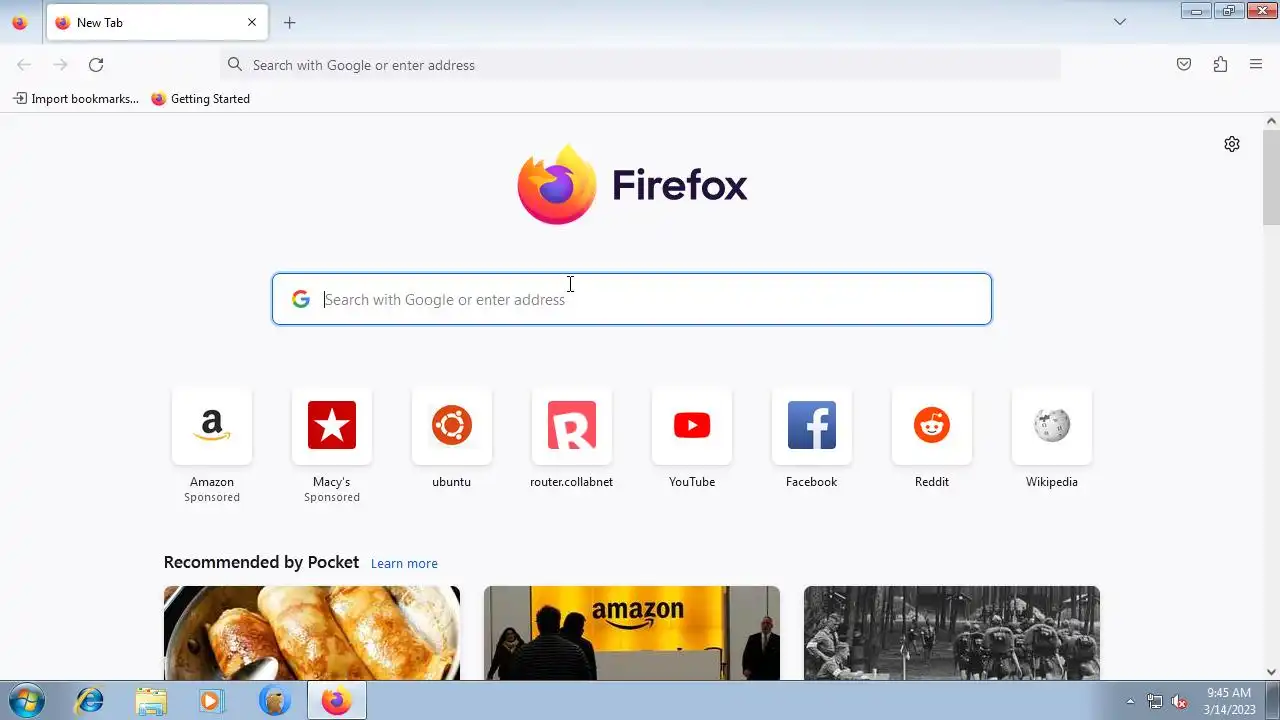This screenshot has height=720, width=1280.
Task: Click the page scrollbar up arrow
Action: click(1271, 121)
